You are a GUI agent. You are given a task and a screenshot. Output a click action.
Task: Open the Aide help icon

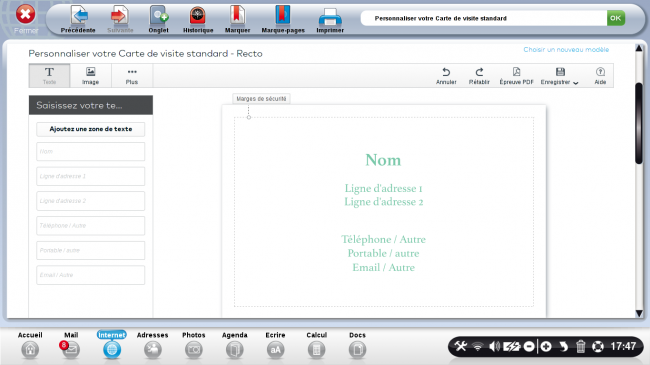point(600,76)
